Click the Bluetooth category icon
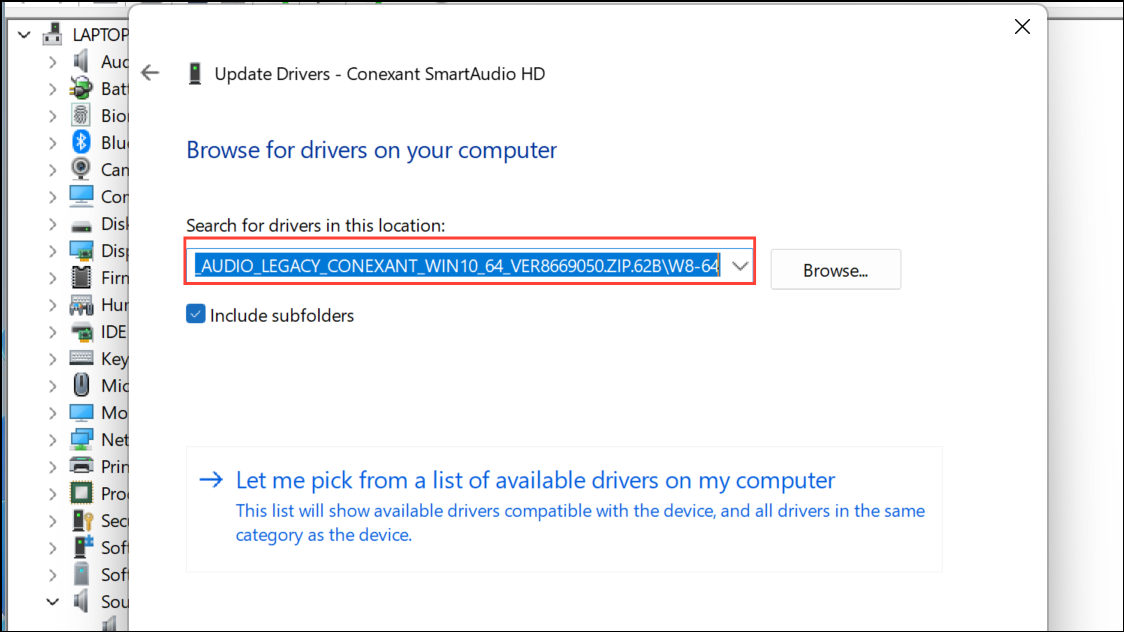 81,143
